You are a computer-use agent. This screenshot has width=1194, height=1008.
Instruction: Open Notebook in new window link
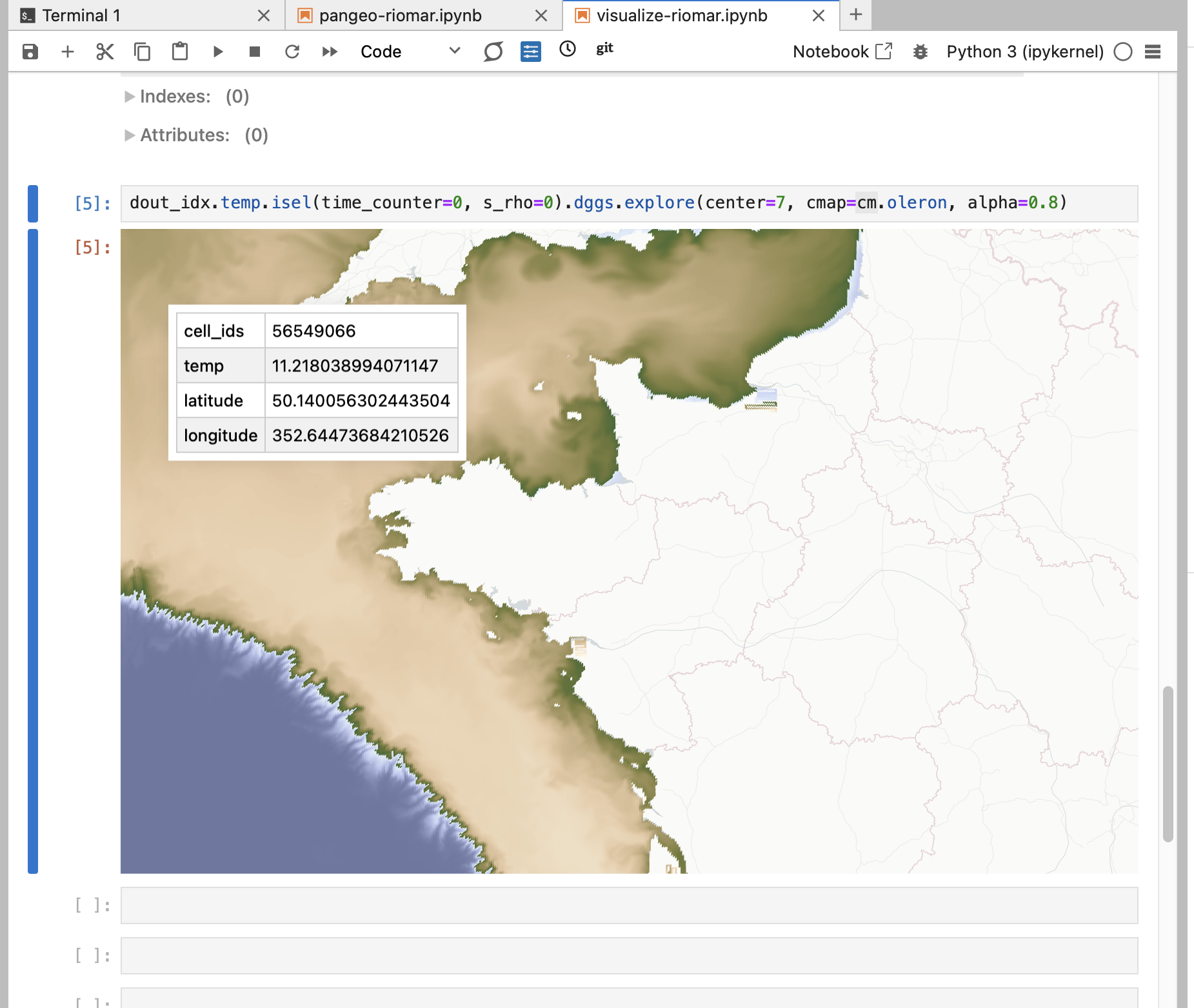pos(842,52)
